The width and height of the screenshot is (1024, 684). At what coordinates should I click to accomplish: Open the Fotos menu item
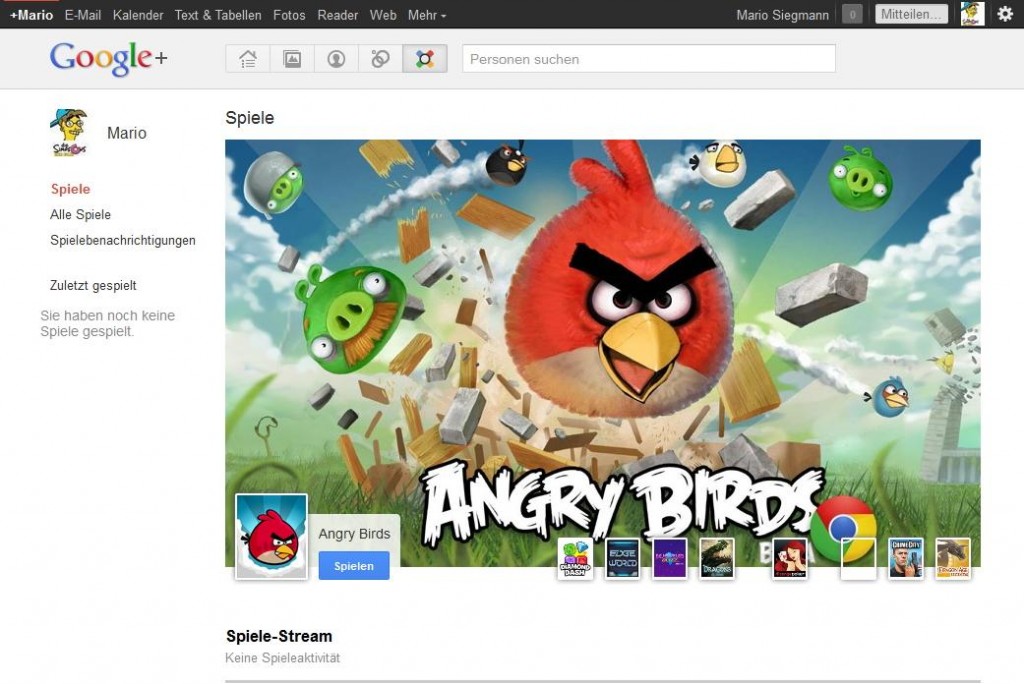(288, 15)
